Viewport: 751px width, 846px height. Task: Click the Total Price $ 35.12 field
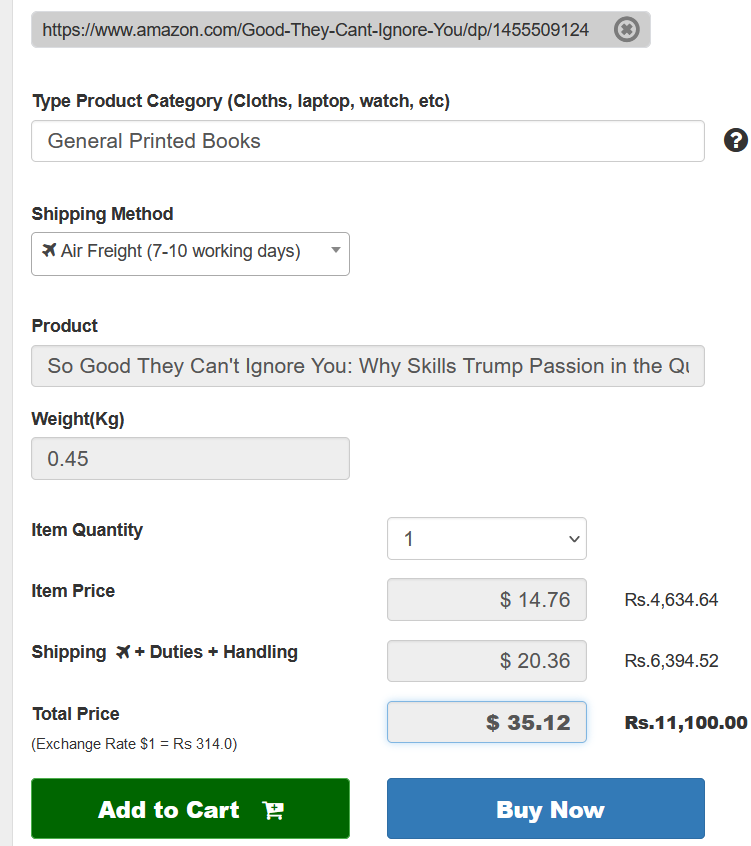(486, 722)
